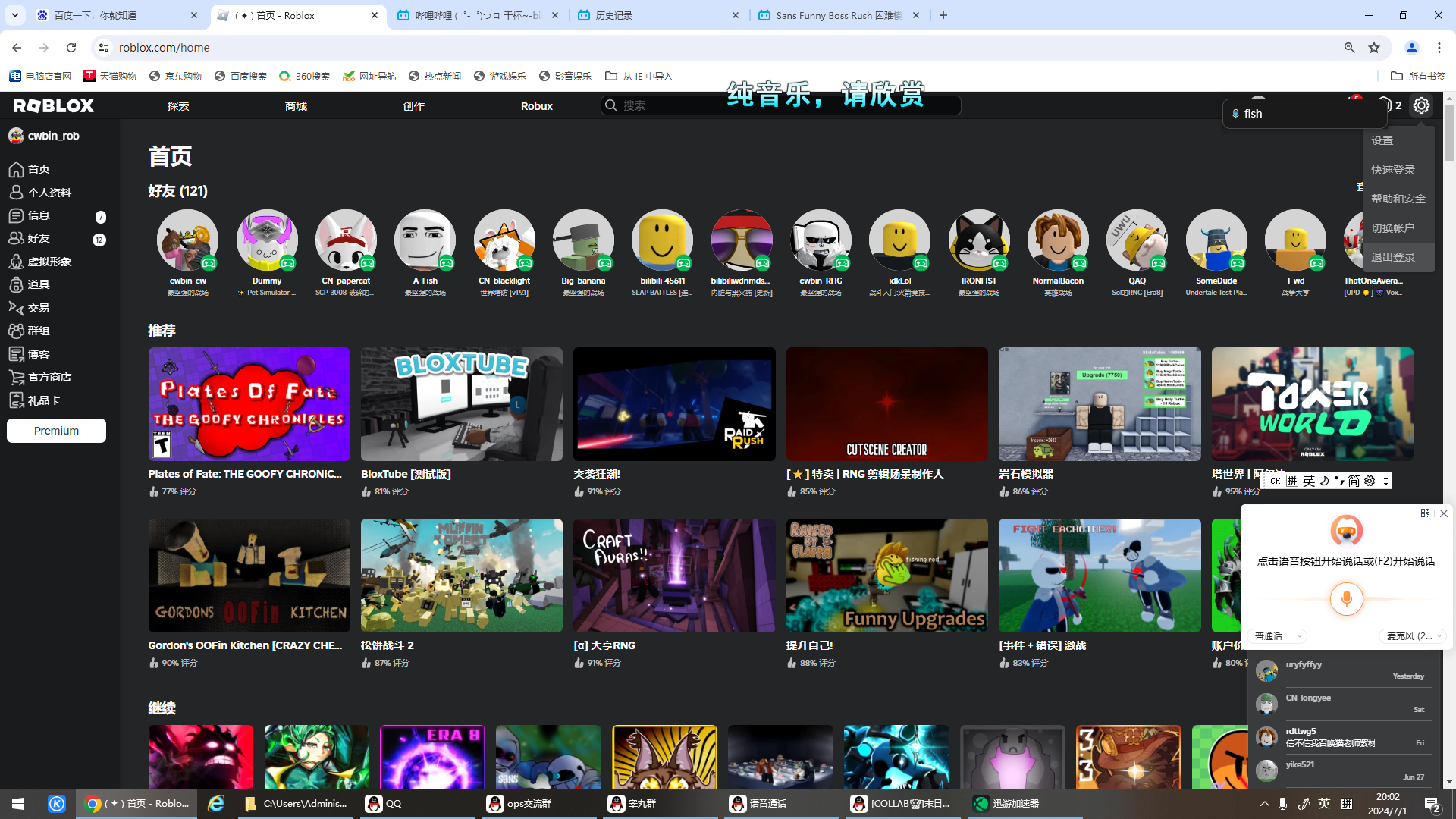Click the Premium button
The image size is (1456, 819).
point(56,431)
